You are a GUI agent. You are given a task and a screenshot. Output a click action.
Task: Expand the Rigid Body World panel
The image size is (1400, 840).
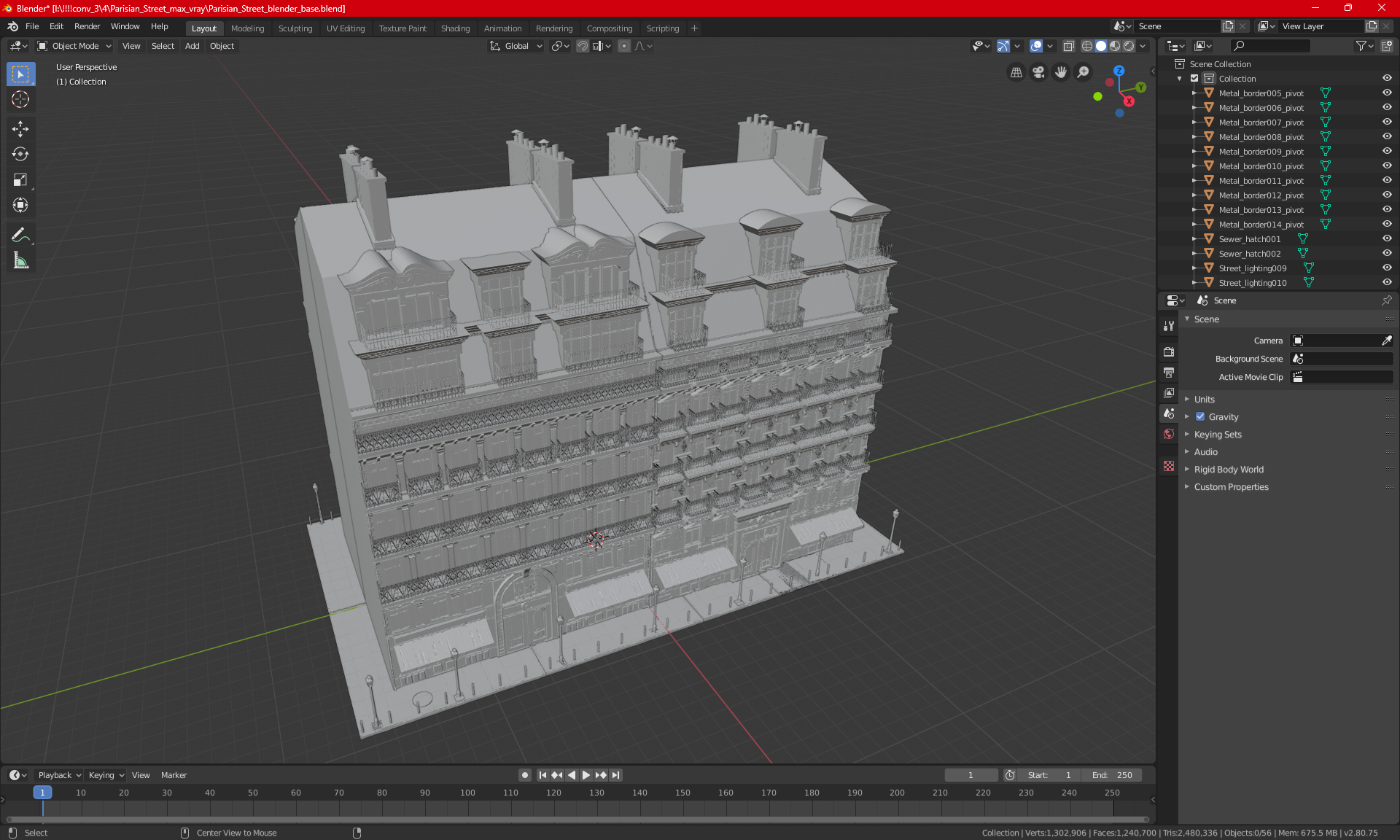coord(1229,470)
